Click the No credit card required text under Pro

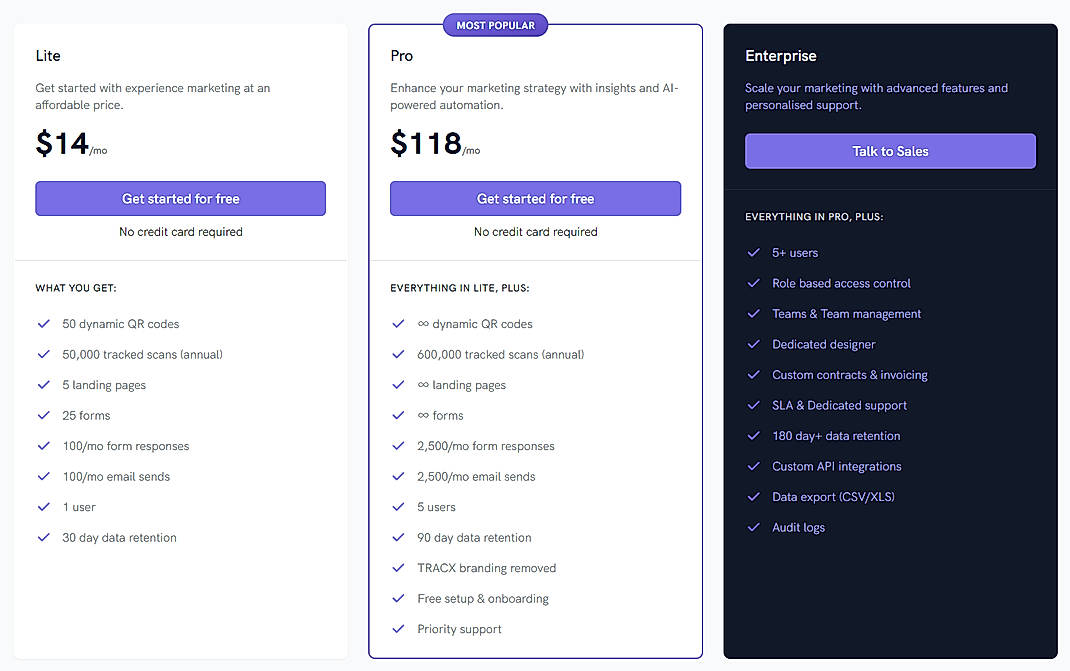point(535,231)
